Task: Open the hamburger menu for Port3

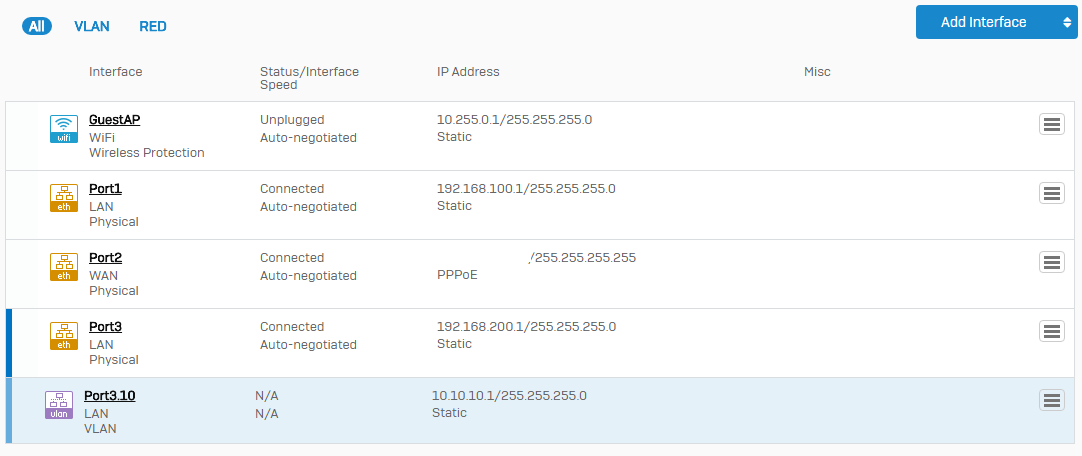Action: pyautogui.click(x=1052, y=331)
